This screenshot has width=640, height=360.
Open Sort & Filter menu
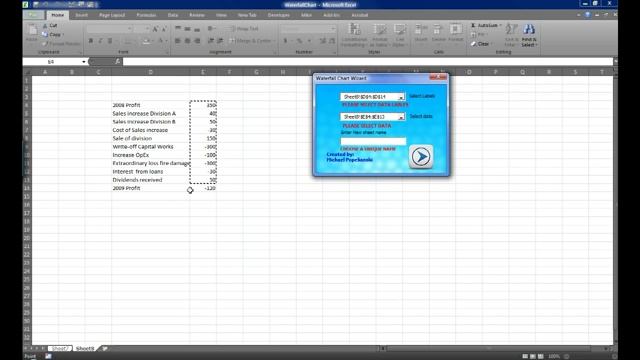pyautogui.click(x=511, y=35)
